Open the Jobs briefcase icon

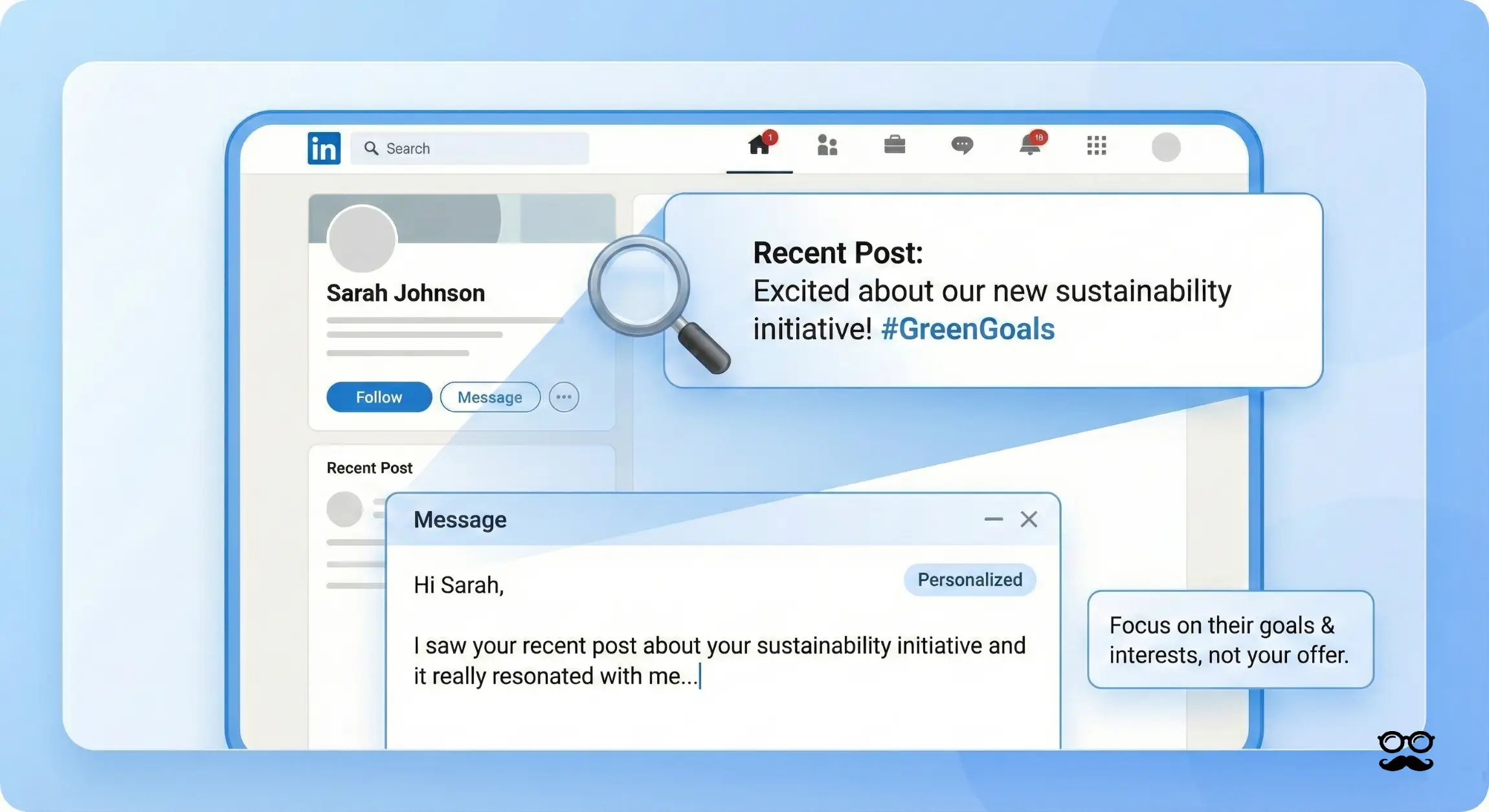point(895,145)
